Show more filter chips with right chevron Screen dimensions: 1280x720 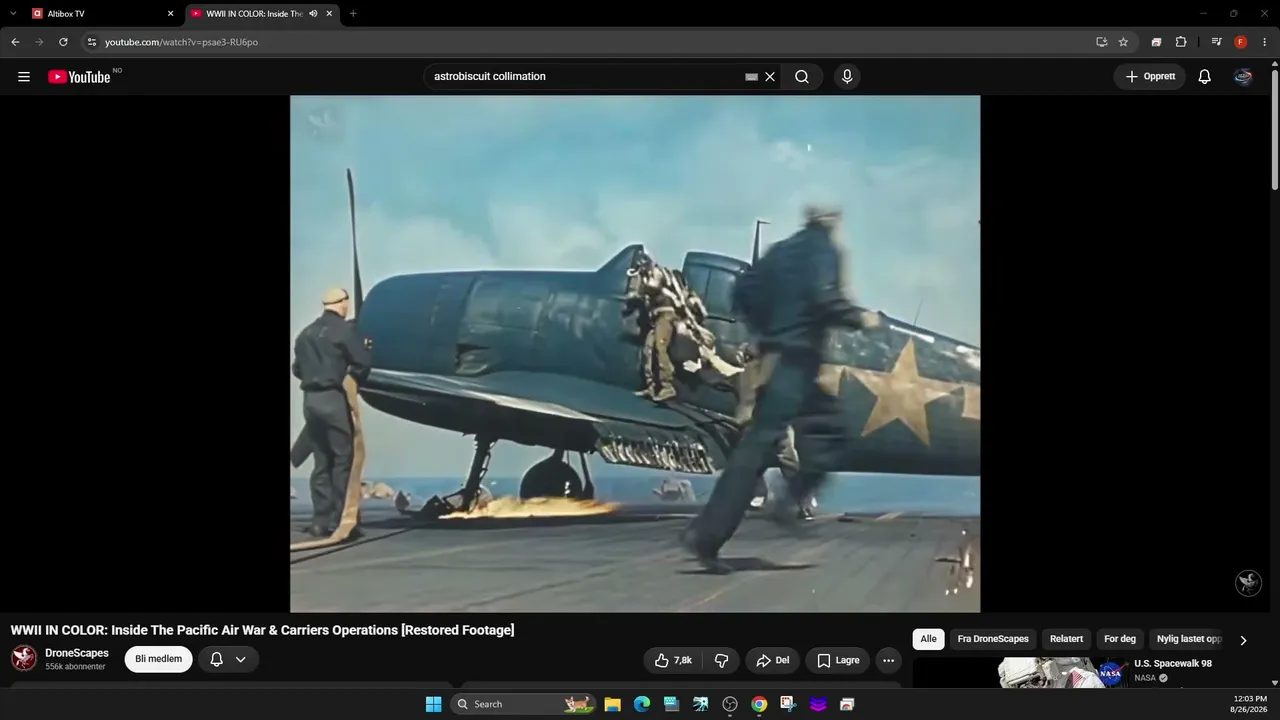pyautogui.click(x=1243, y=640)
